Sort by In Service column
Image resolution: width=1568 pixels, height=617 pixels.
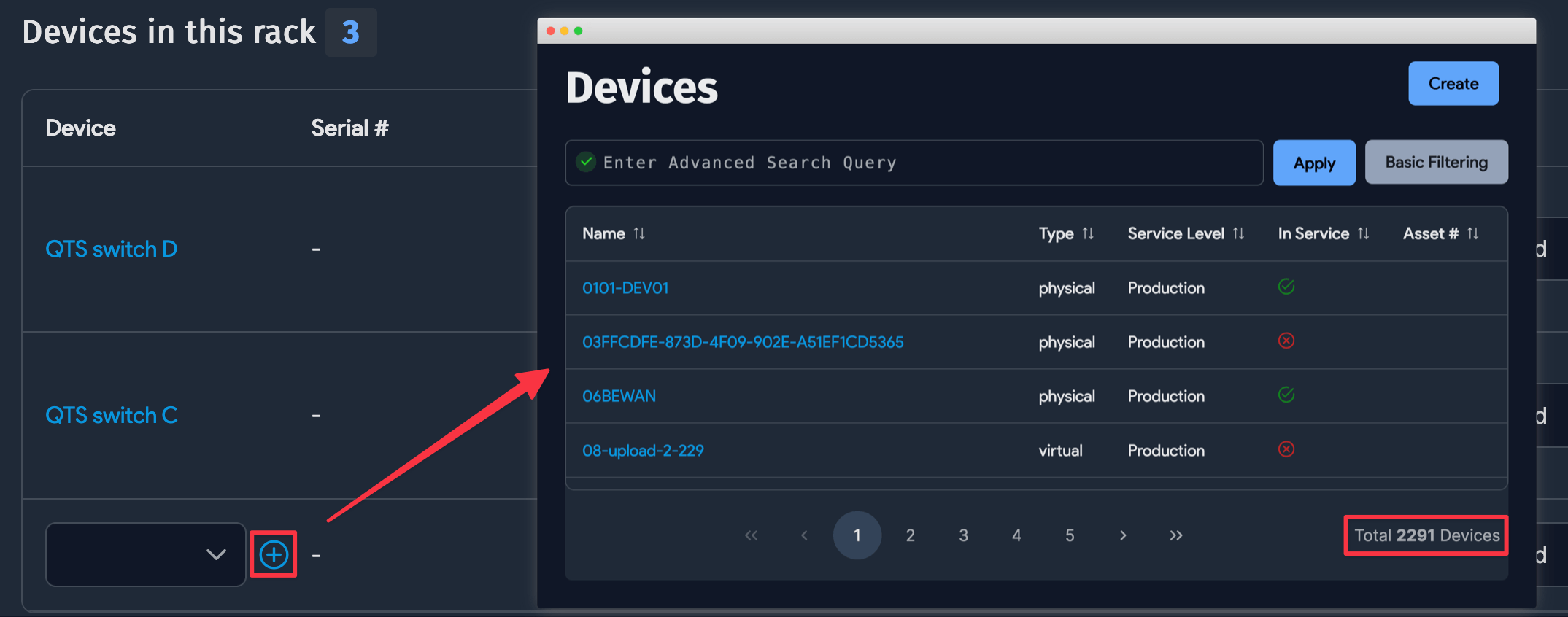pos(1363,233)
